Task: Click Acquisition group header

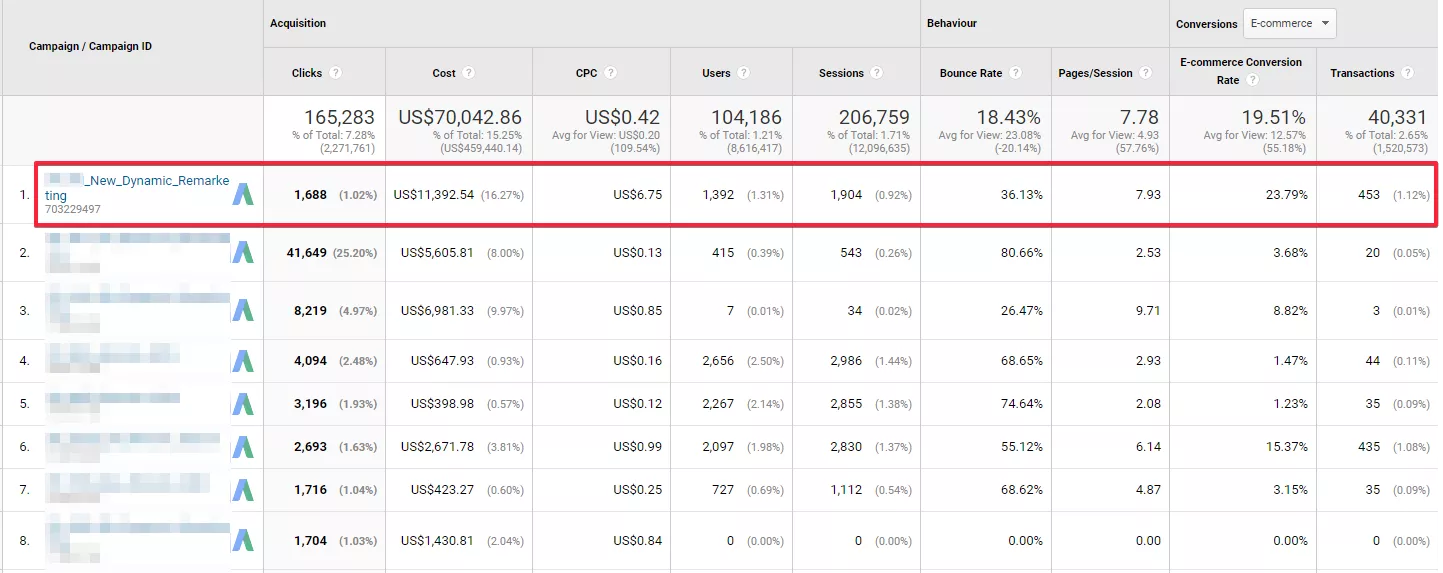Action: click(x=298, y=23)
